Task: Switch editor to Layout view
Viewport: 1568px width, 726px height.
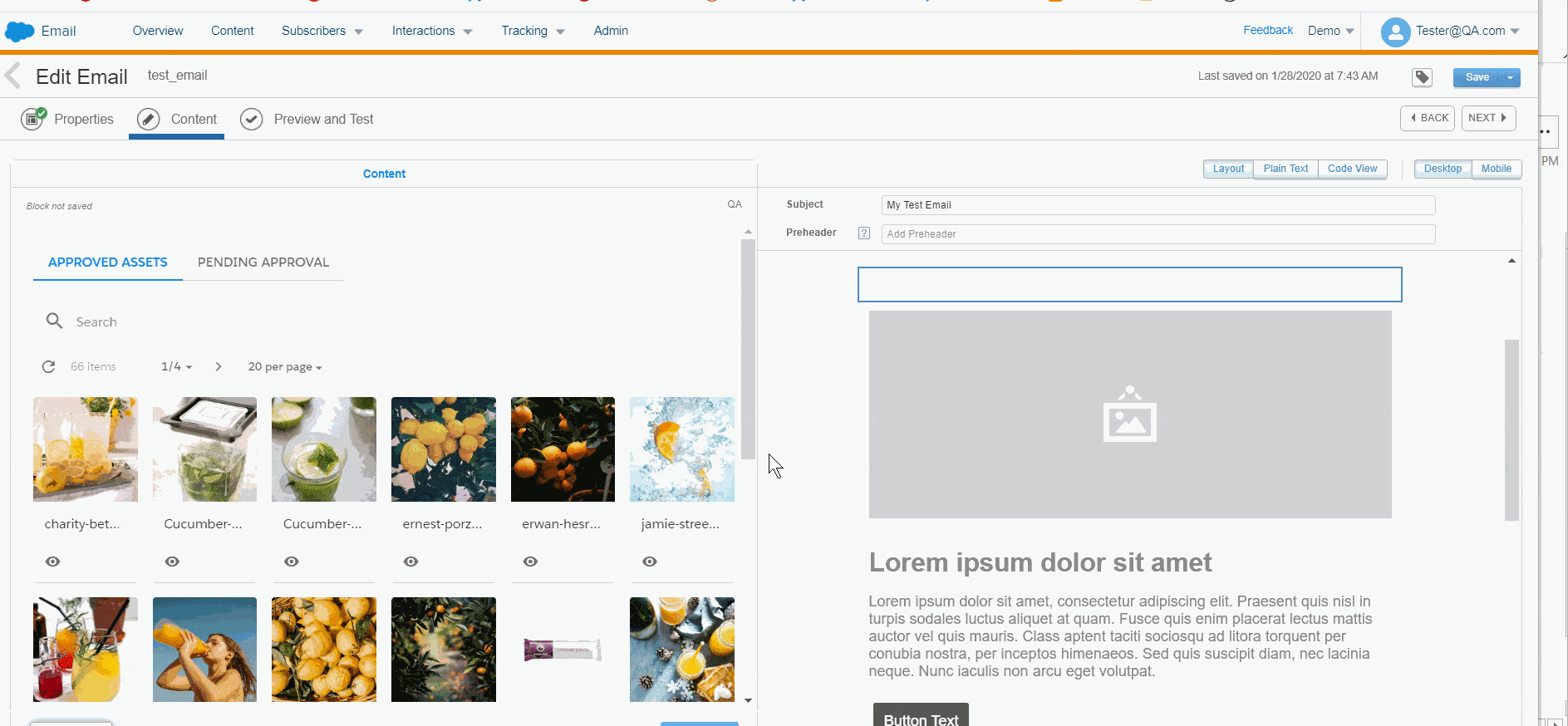Action: [x=1228, y=169]
